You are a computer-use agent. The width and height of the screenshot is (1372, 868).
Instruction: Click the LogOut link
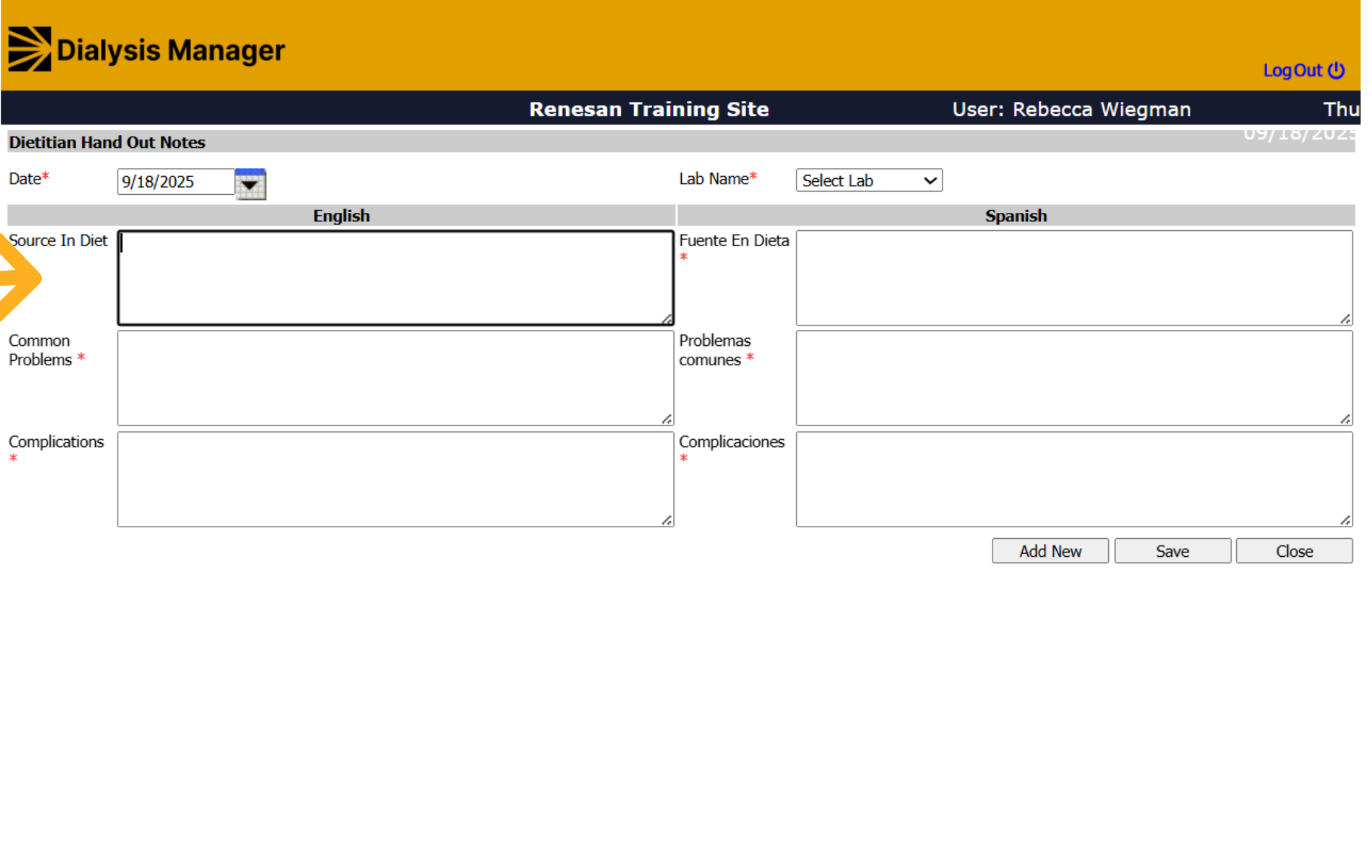point(1303,70)
